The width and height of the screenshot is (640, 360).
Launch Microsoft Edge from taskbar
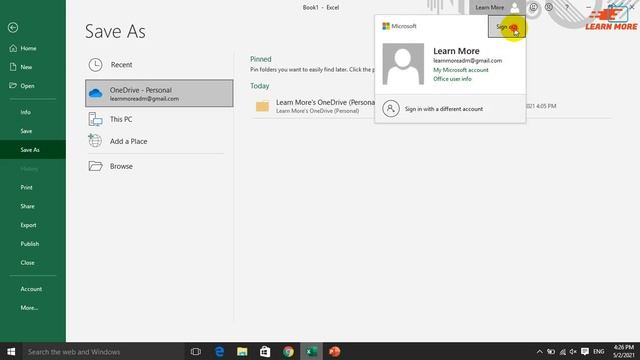(x=220, y=351)
